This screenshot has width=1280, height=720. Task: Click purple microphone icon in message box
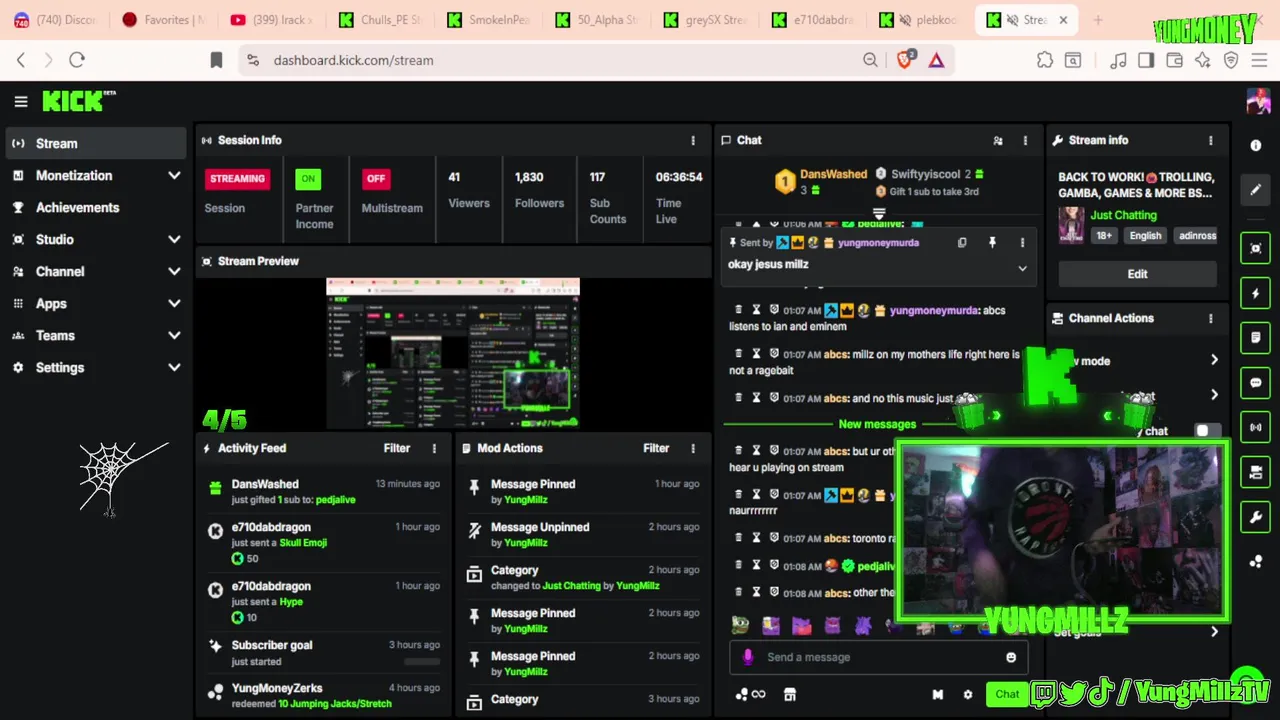coord(748,657)
